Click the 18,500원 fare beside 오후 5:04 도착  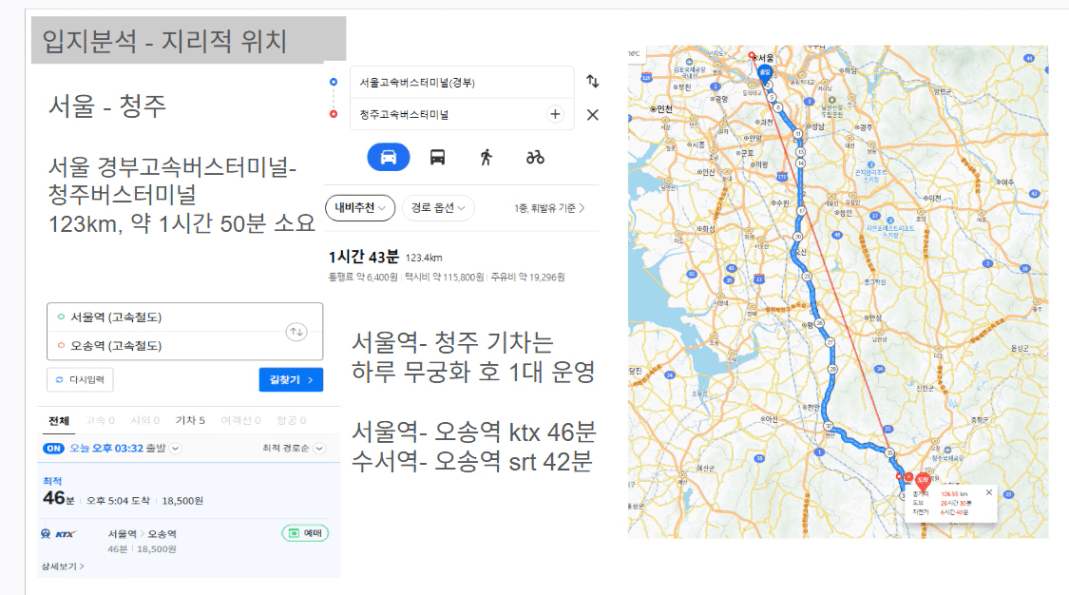click(x=183, y=501)
